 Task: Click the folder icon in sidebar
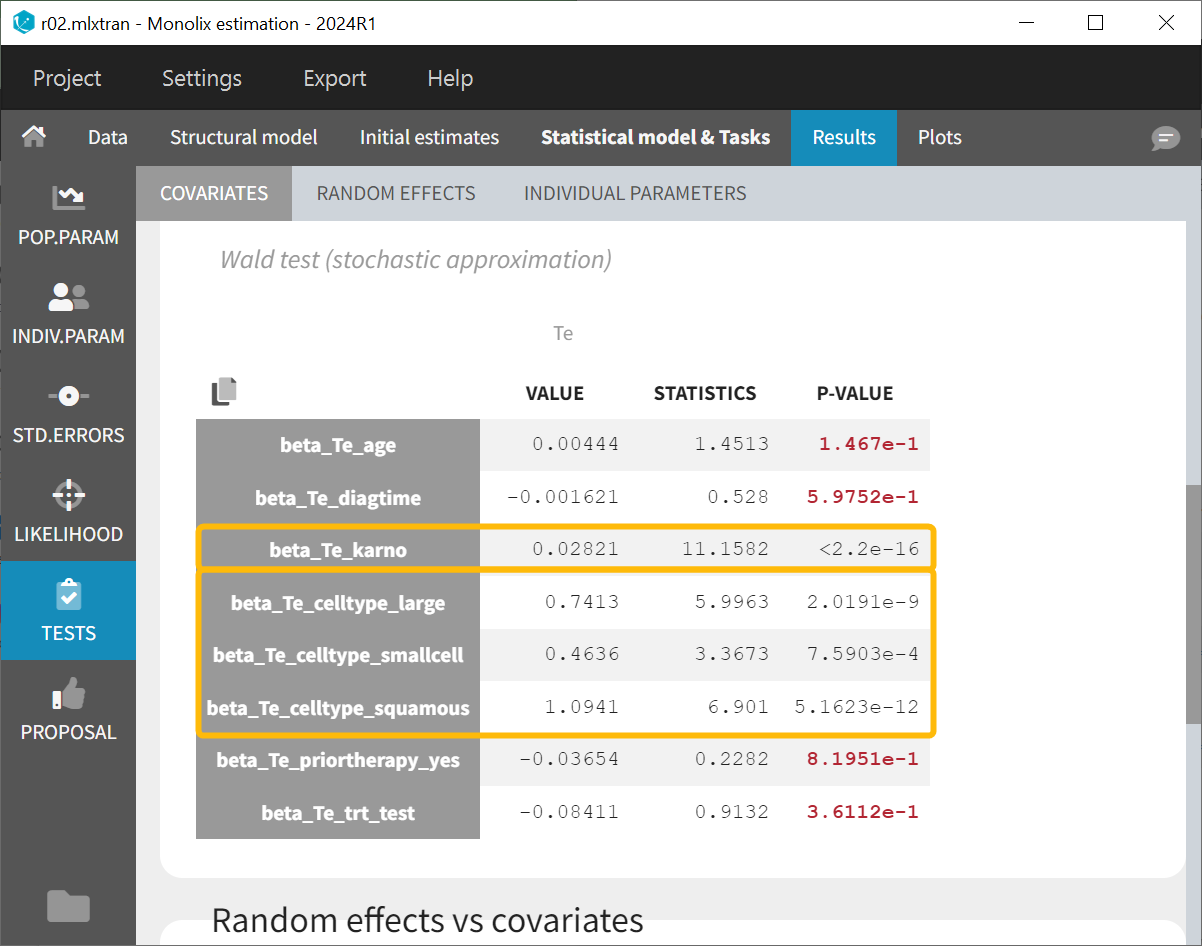68,906
